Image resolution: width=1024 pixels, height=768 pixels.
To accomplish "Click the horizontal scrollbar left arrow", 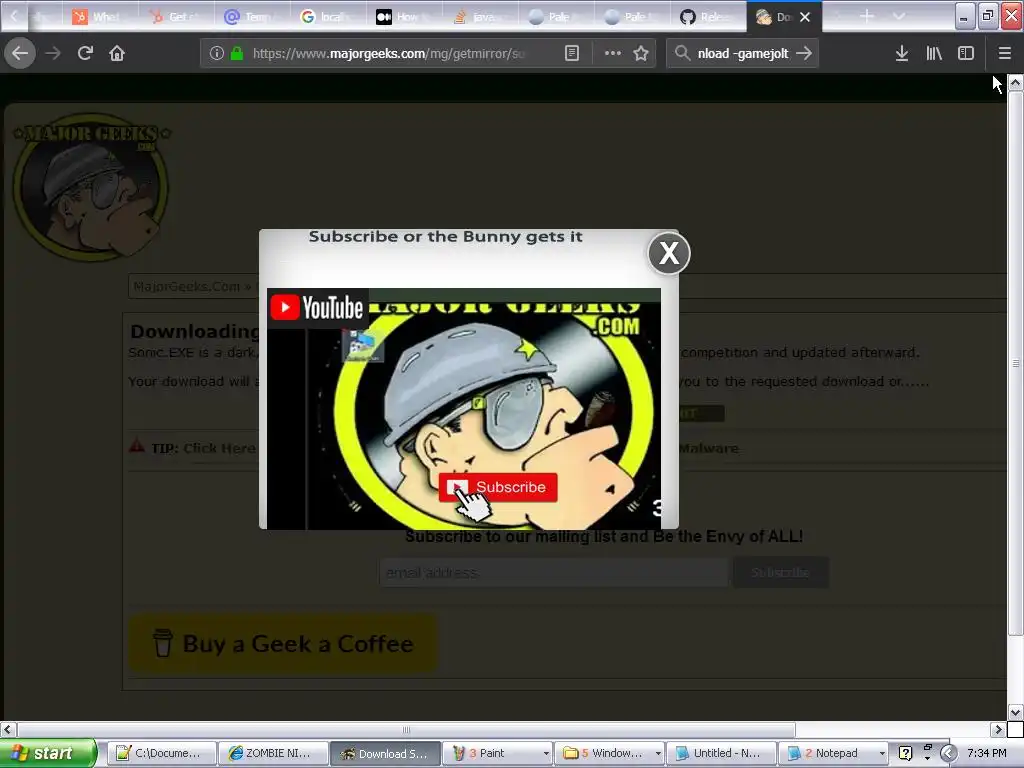I will tap(8, 729).
